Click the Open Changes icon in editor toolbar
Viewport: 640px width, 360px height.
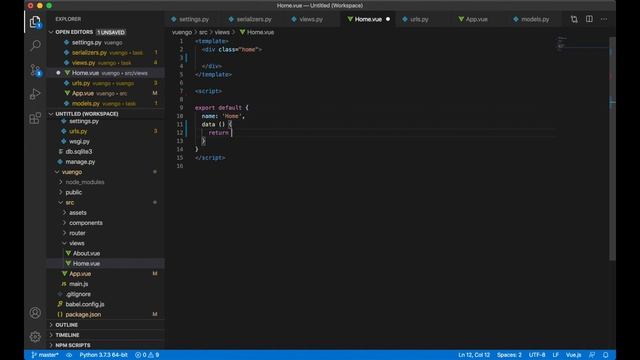[x=574, y=19]
